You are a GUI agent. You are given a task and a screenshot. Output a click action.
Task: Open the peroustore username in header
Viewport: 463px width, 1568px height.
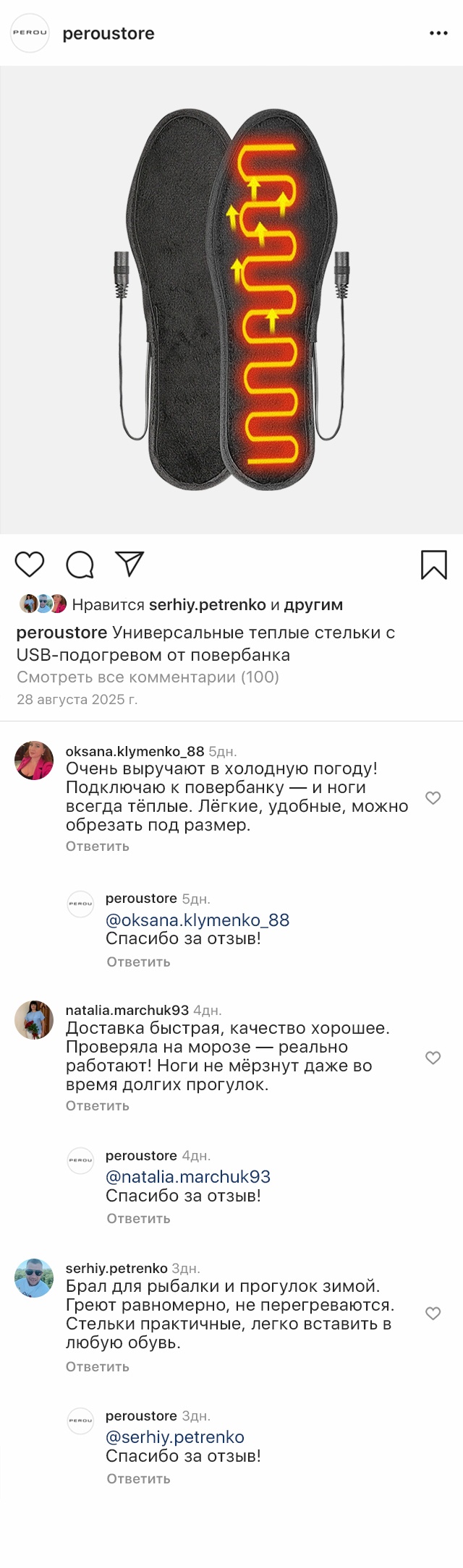[109, 33]
